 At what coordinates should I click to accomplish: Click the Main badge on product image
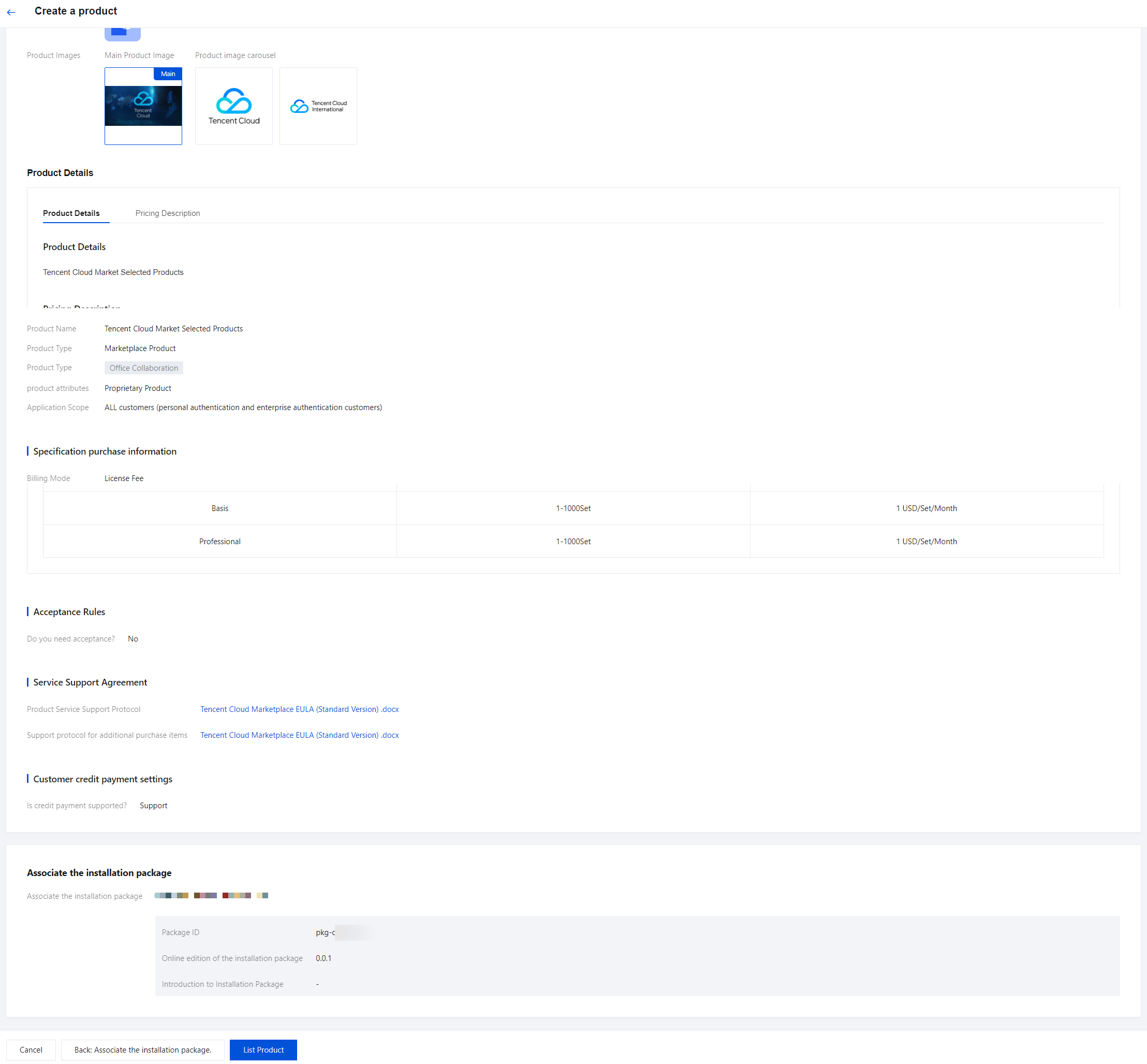point(168,74)
